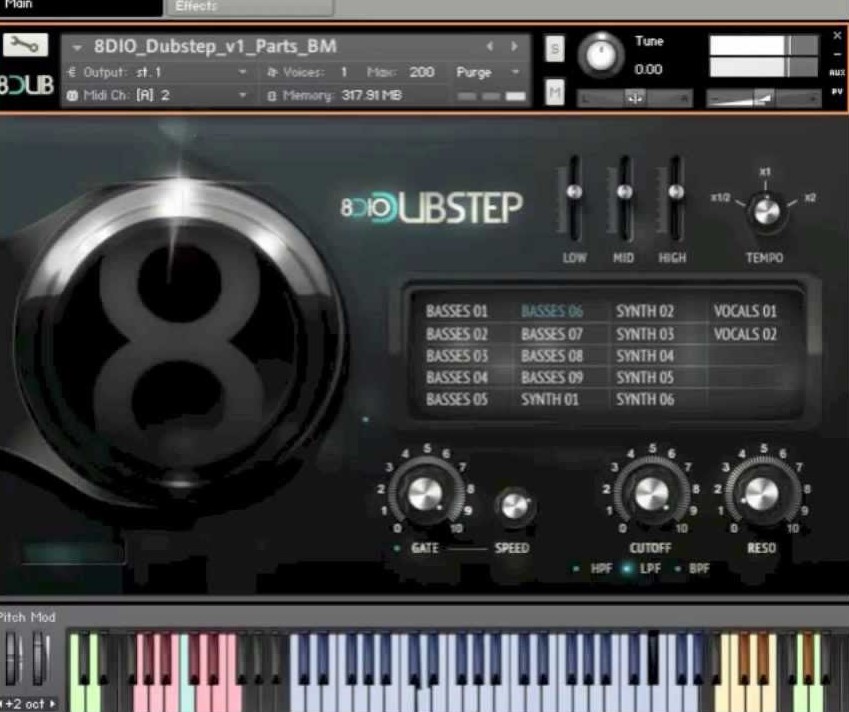Screen dimensions: 849x712
Task: Select the SYNTH 02 preset
Action: point(645,311)
